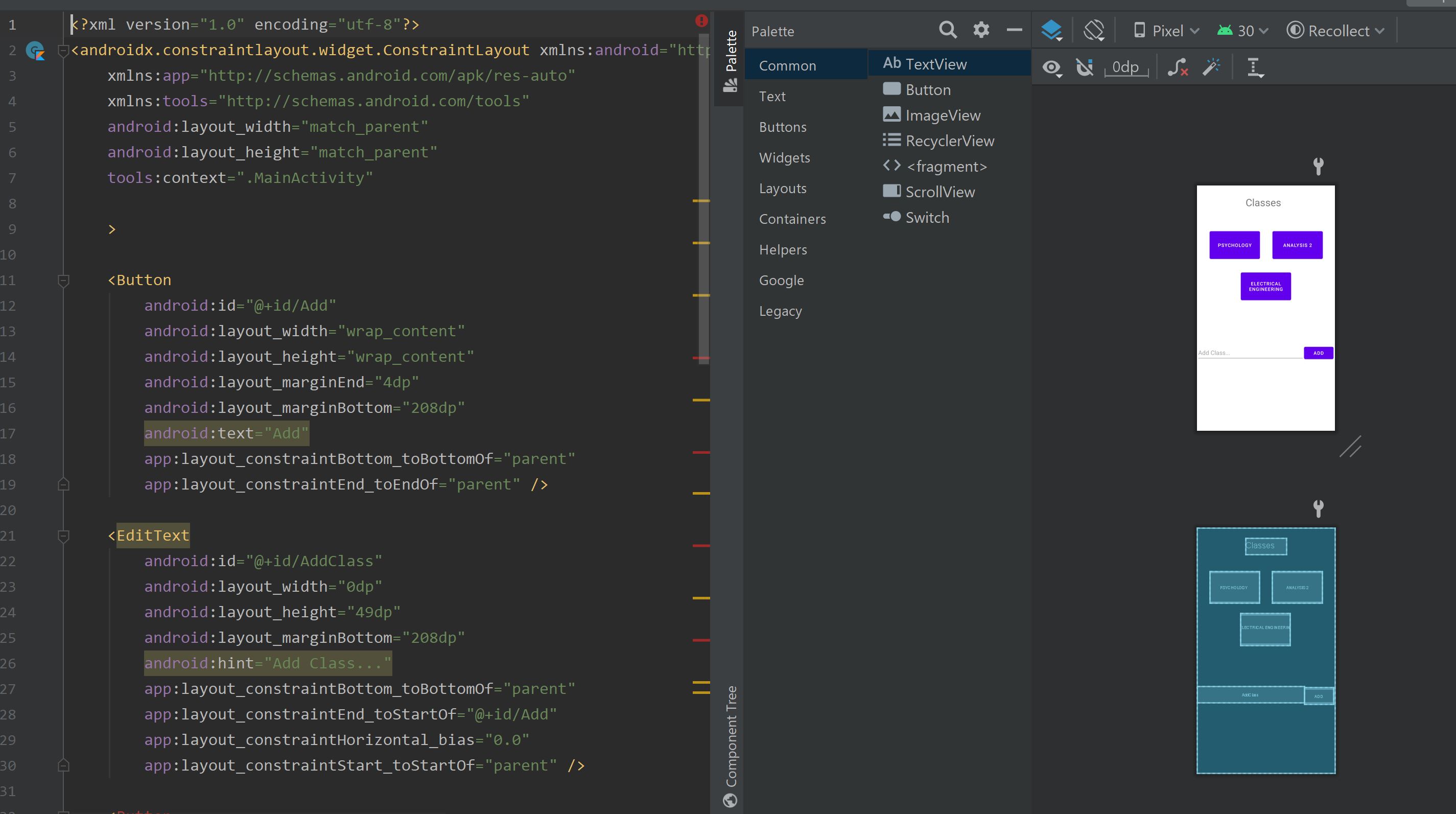Click Infer Constraints magic wand
Viewport: 1456px width, 814px height.
point(1211,67)
